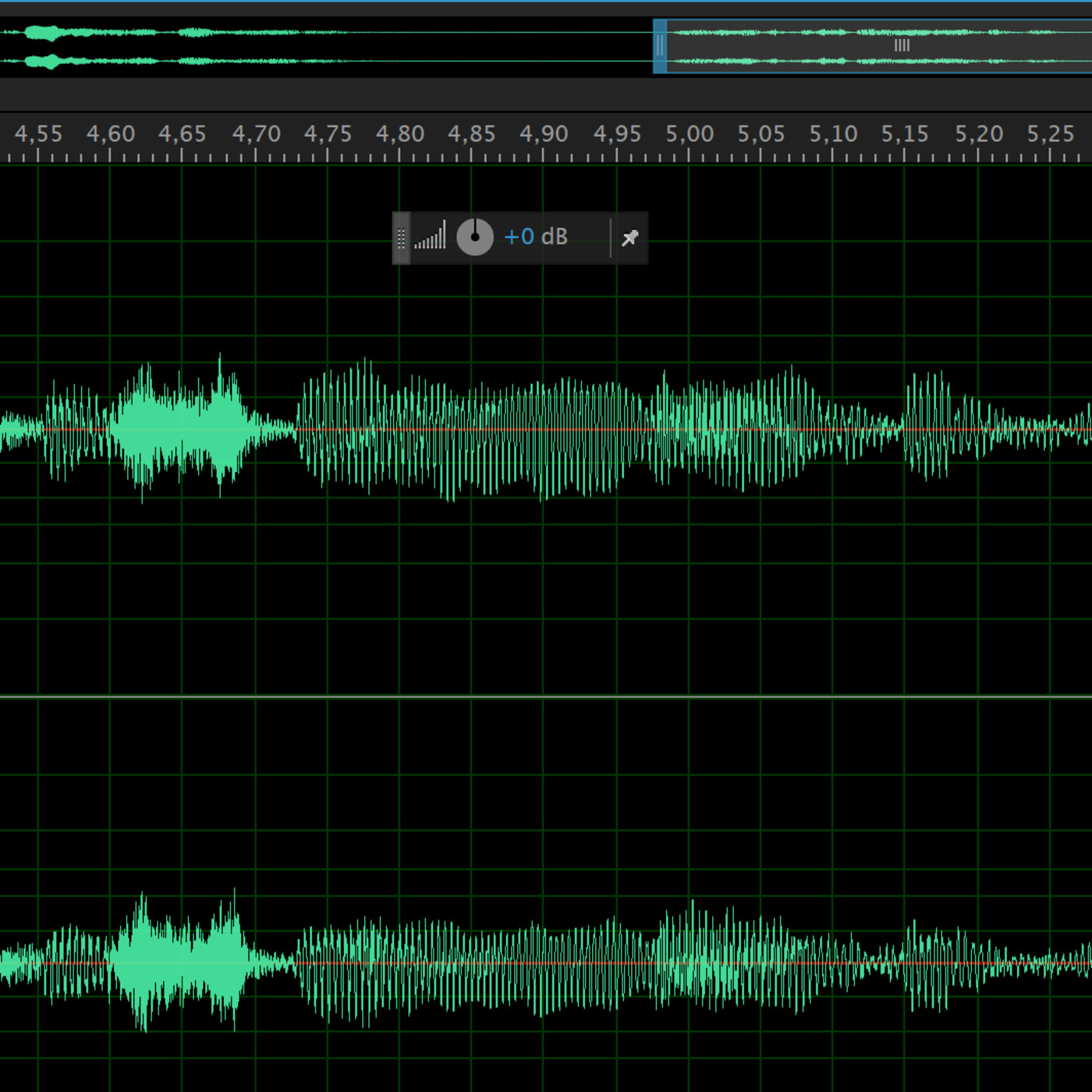Click the gain knob in the HUD
This screenshot has height=1092, width=1092.
pyautogui.click(x=474, y=237)
